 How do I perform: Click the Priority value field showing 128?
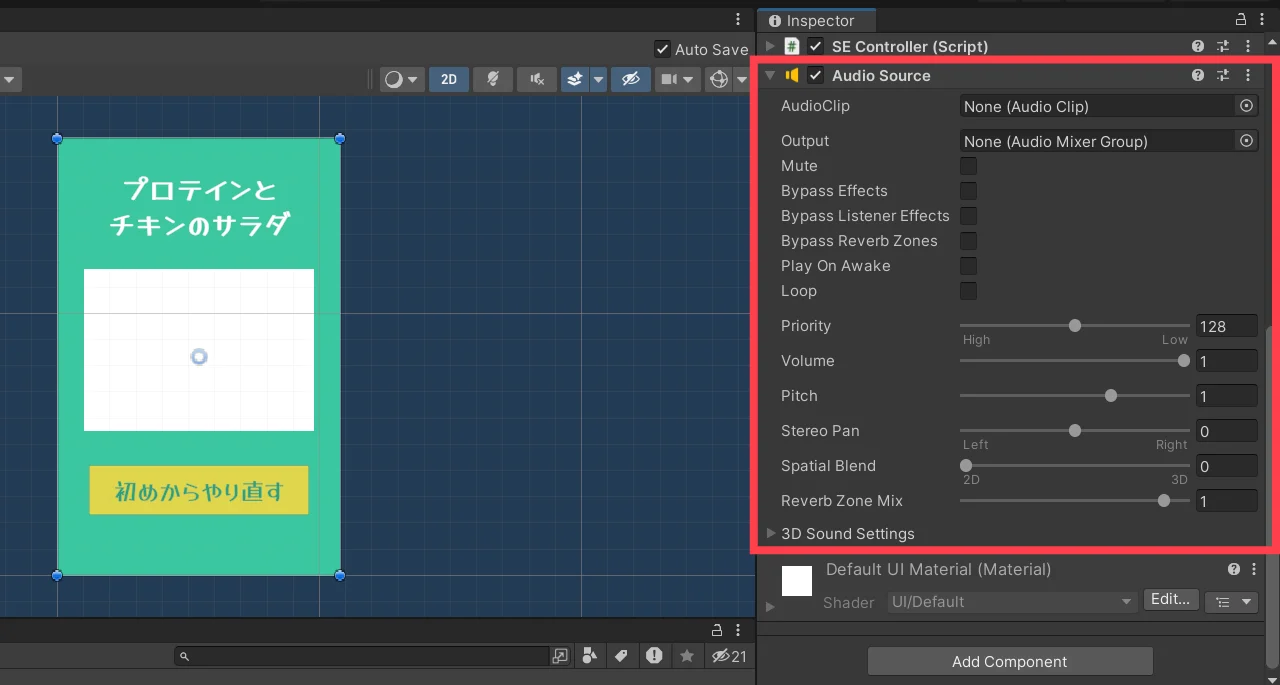pyautogui.click(x=1227, y=326)
